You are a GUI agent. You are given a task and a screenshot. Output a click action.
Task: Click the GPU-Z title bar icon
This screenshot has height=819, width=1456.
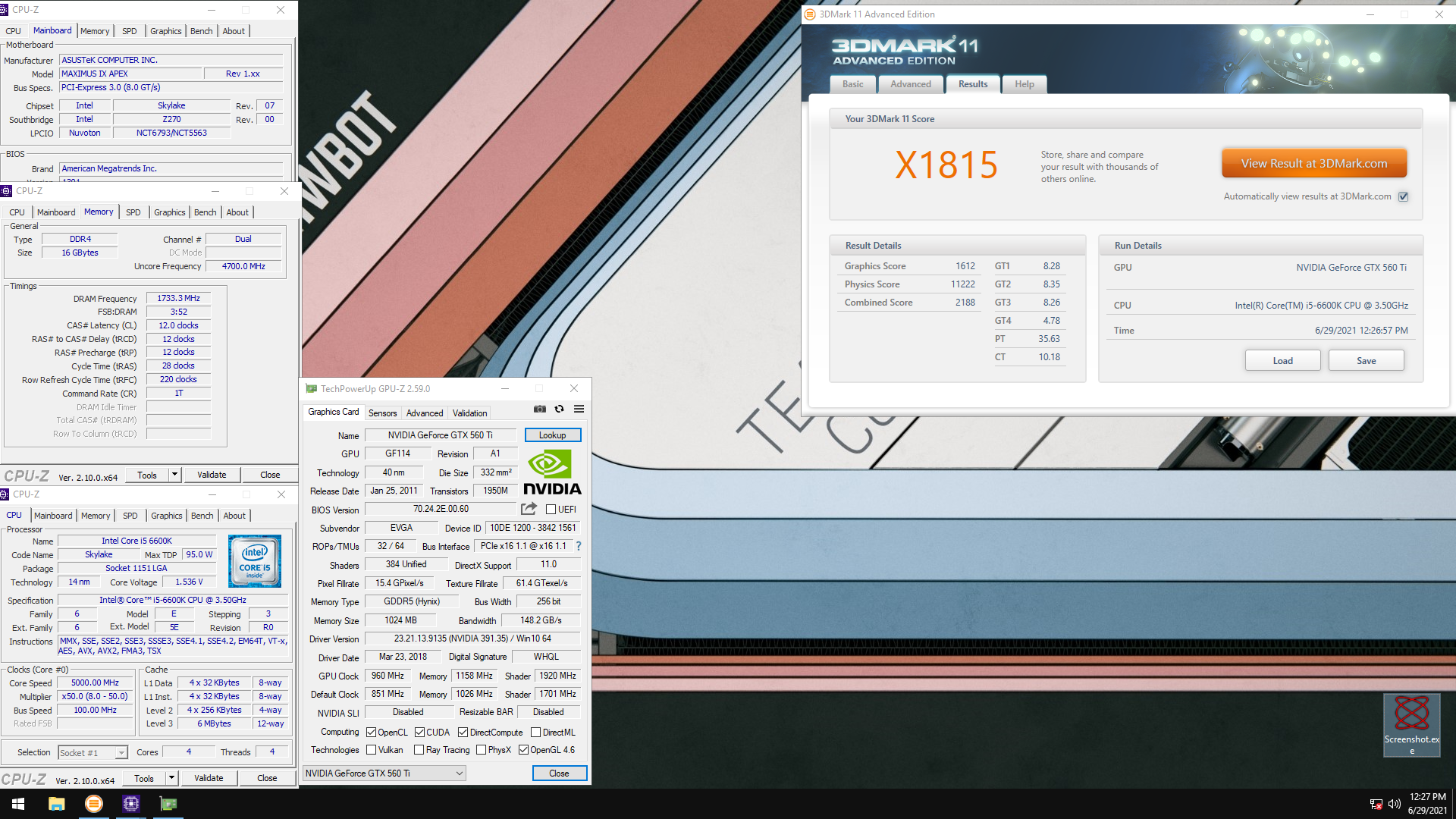[311, 389]
